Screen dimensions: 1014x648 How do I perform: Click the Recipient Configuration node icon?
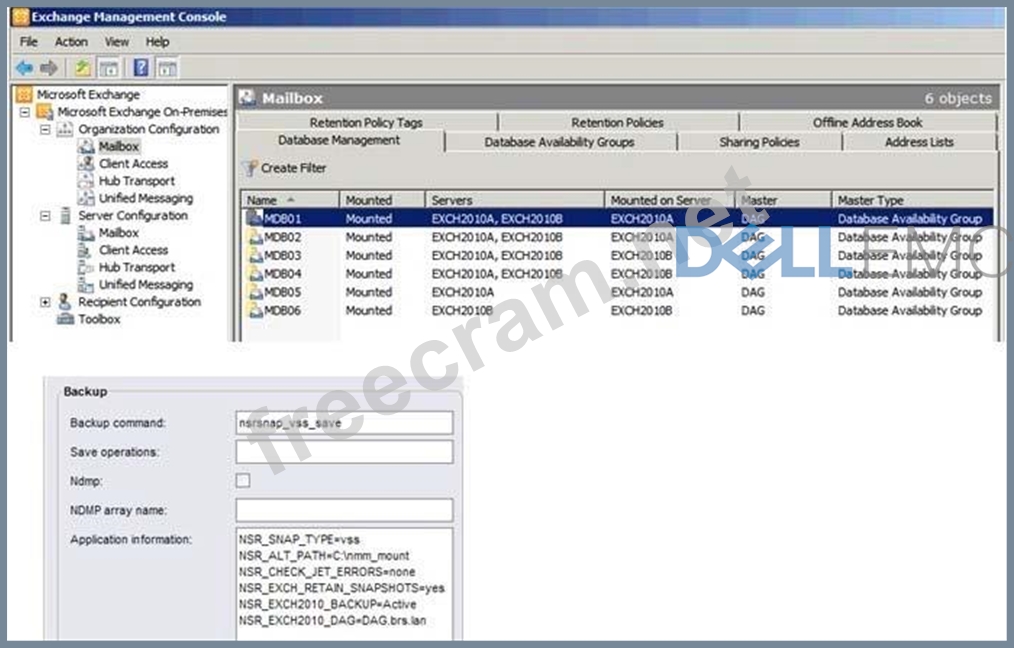[x=65, y=301]
